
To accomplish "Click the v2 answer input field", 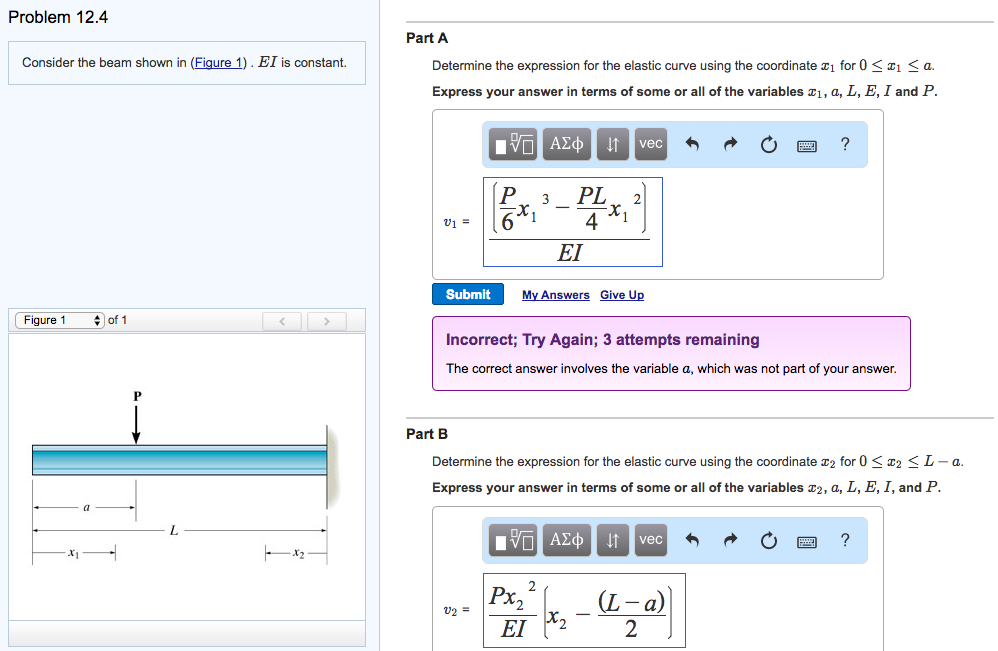I will pyautogui.click(x=584, y=610).
